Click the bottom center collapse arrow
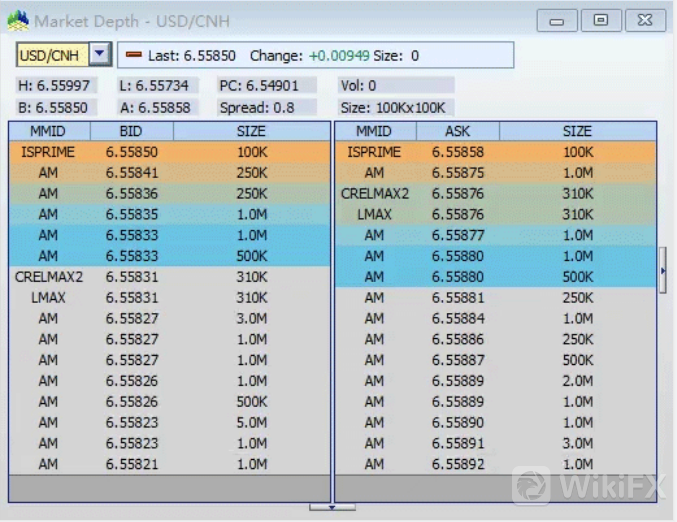Viewport: 677px width, 522px height. [332, 507]
